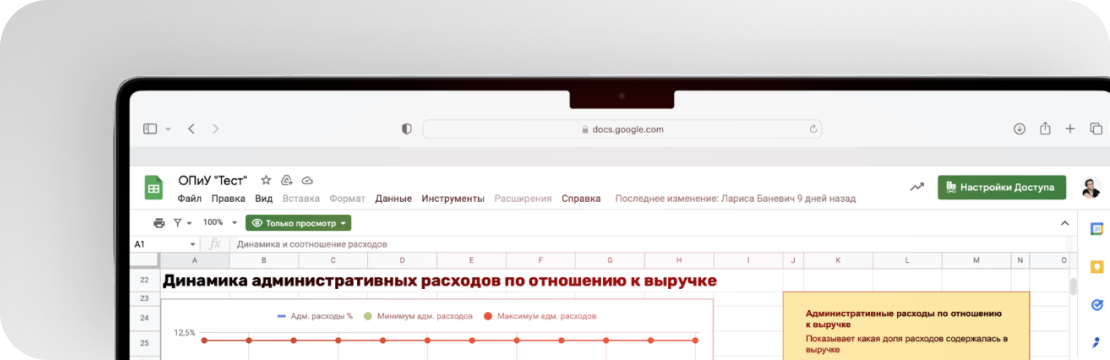Select column M header
This screenshot has width=1110, height=360.
coord(975,261)
